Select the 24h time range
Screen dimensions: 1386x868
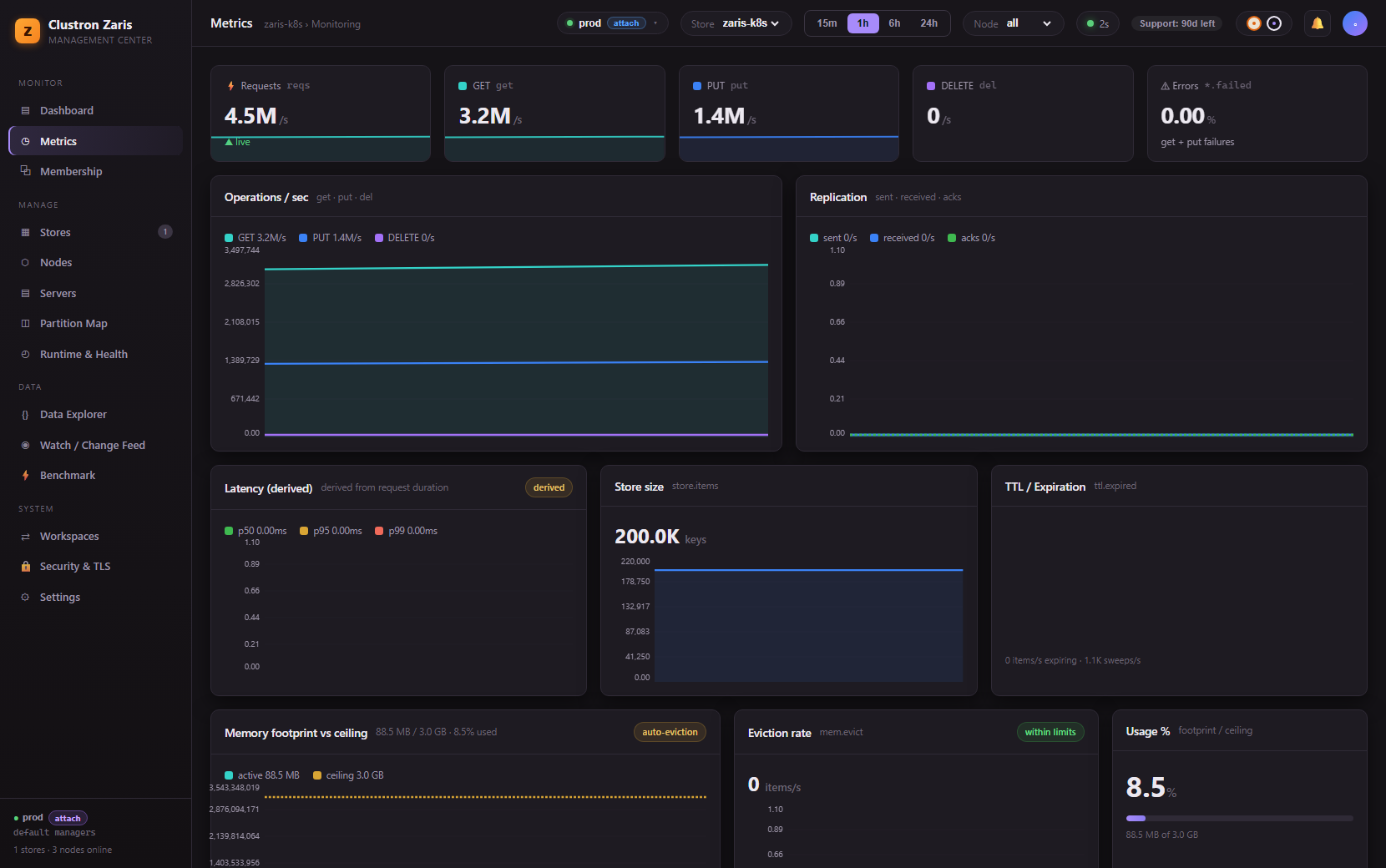tap(928, 23)
